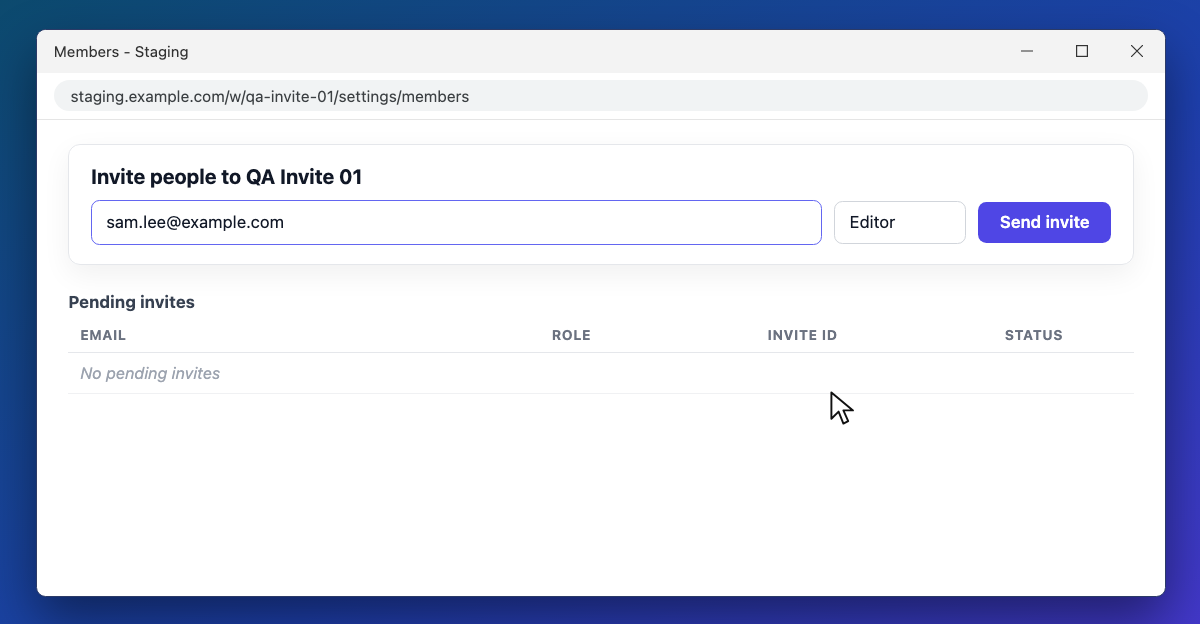Close the Members - Staging window
The width and height of the screenshot is (1200, 624).
(1137, 51)
